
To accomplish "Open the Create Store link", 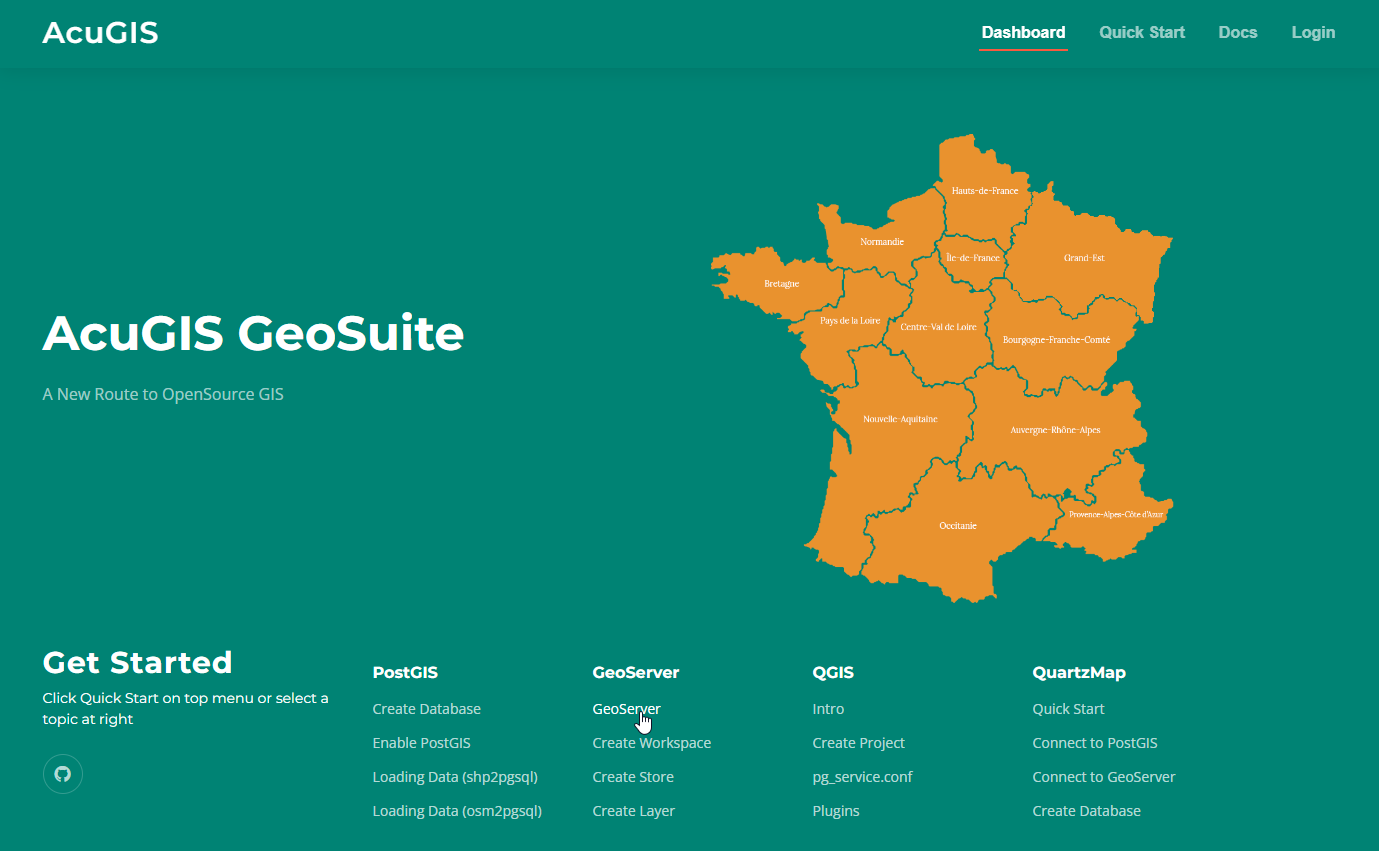I will tap(633, 777).
